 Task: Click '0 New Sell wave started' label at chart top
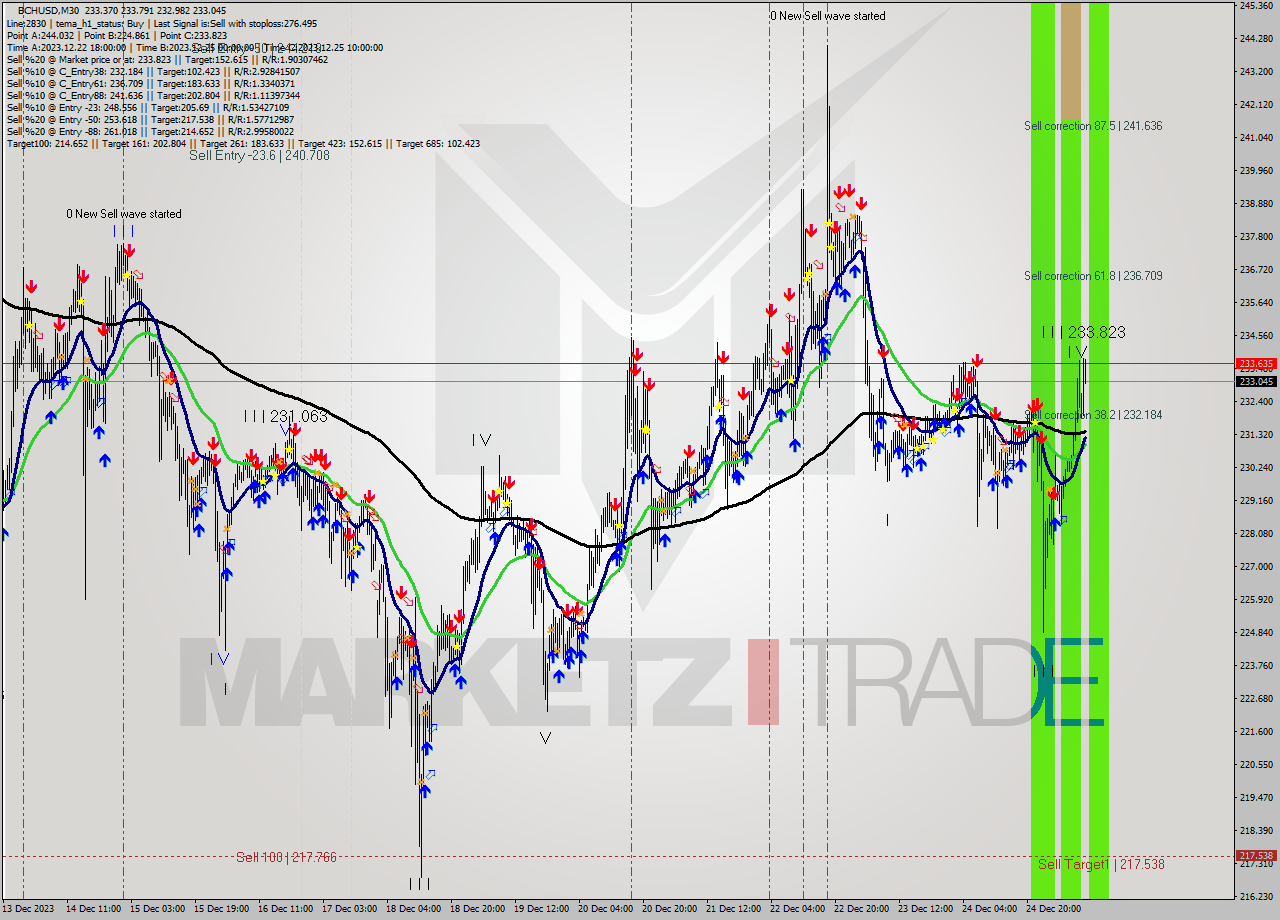pos(827,16)
